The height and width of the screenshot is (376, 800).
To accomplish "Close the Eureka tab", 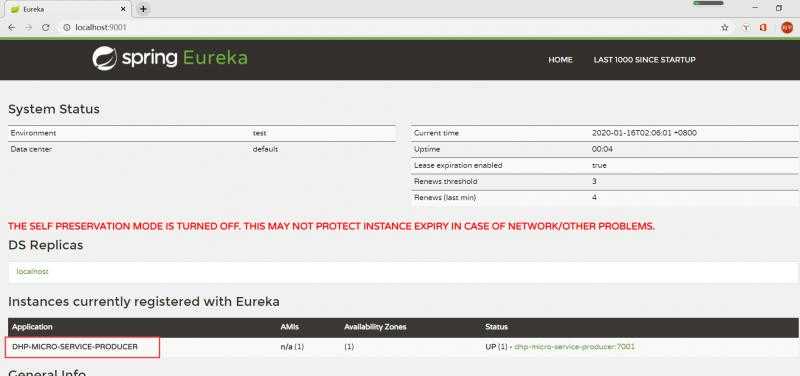I will coord(124,9).
